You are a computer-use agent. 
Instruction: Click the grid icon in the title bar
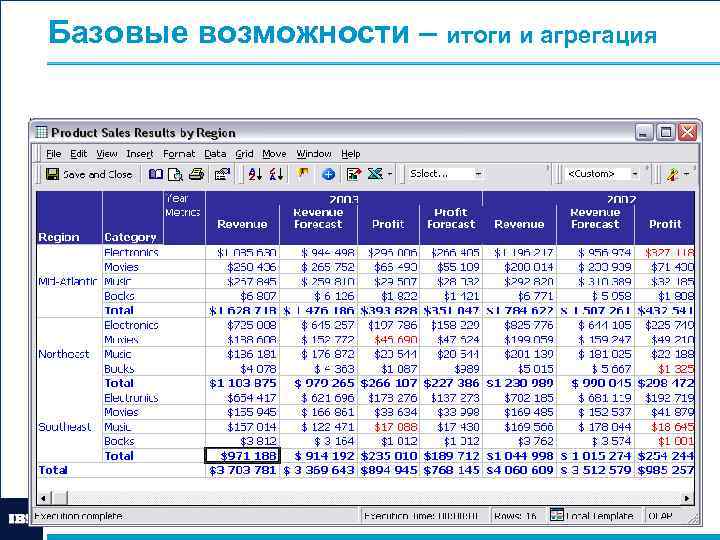(x=41, y=132)
